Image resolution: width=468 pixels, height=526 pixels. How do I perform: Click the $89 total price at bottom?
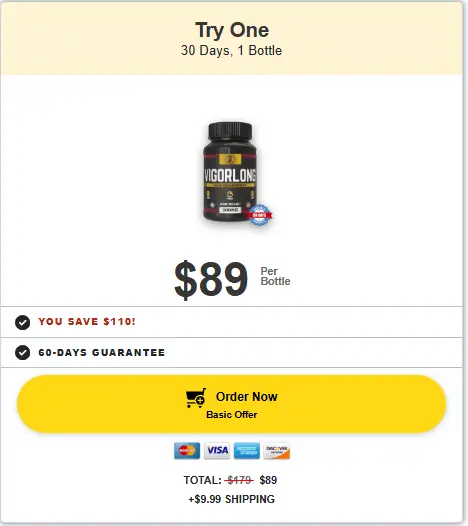(268, 480)
